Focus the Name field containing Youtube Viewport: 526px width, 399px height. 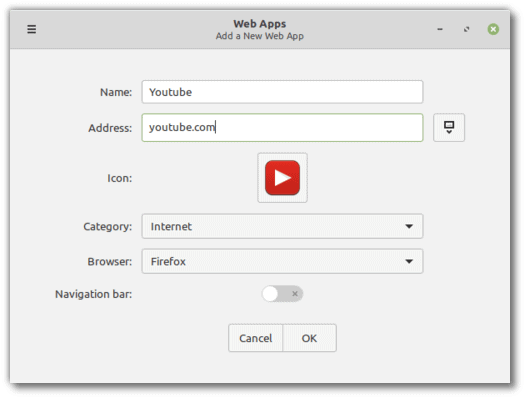(x=282, y=92)
